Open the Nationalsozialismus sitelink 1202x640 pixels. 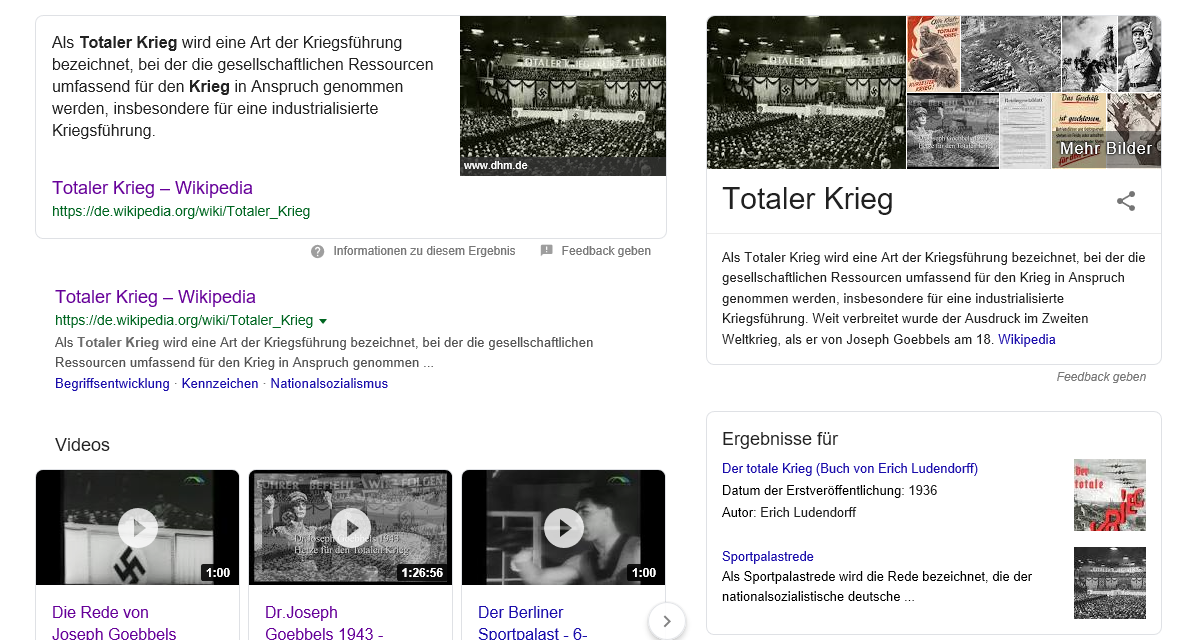(329, 383)
